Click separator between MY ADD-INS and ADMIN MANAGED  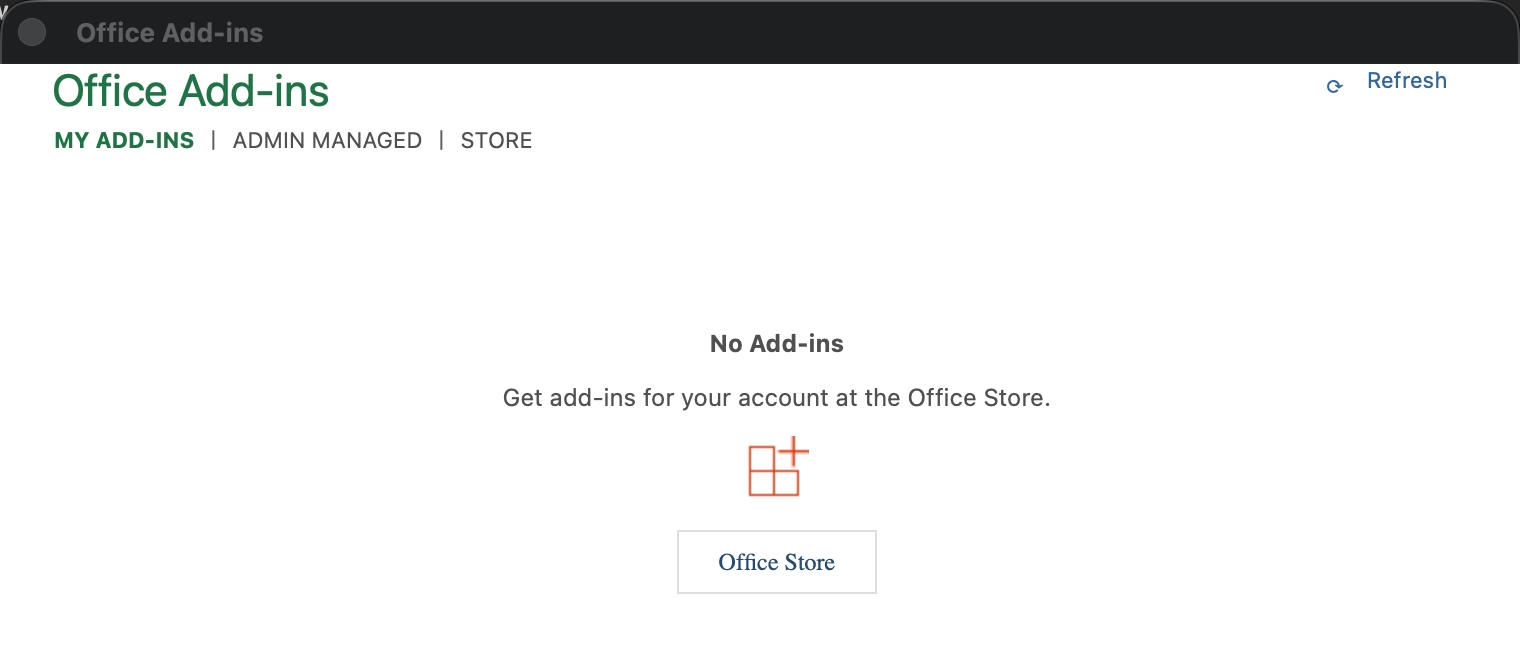(x=213, y=141)
